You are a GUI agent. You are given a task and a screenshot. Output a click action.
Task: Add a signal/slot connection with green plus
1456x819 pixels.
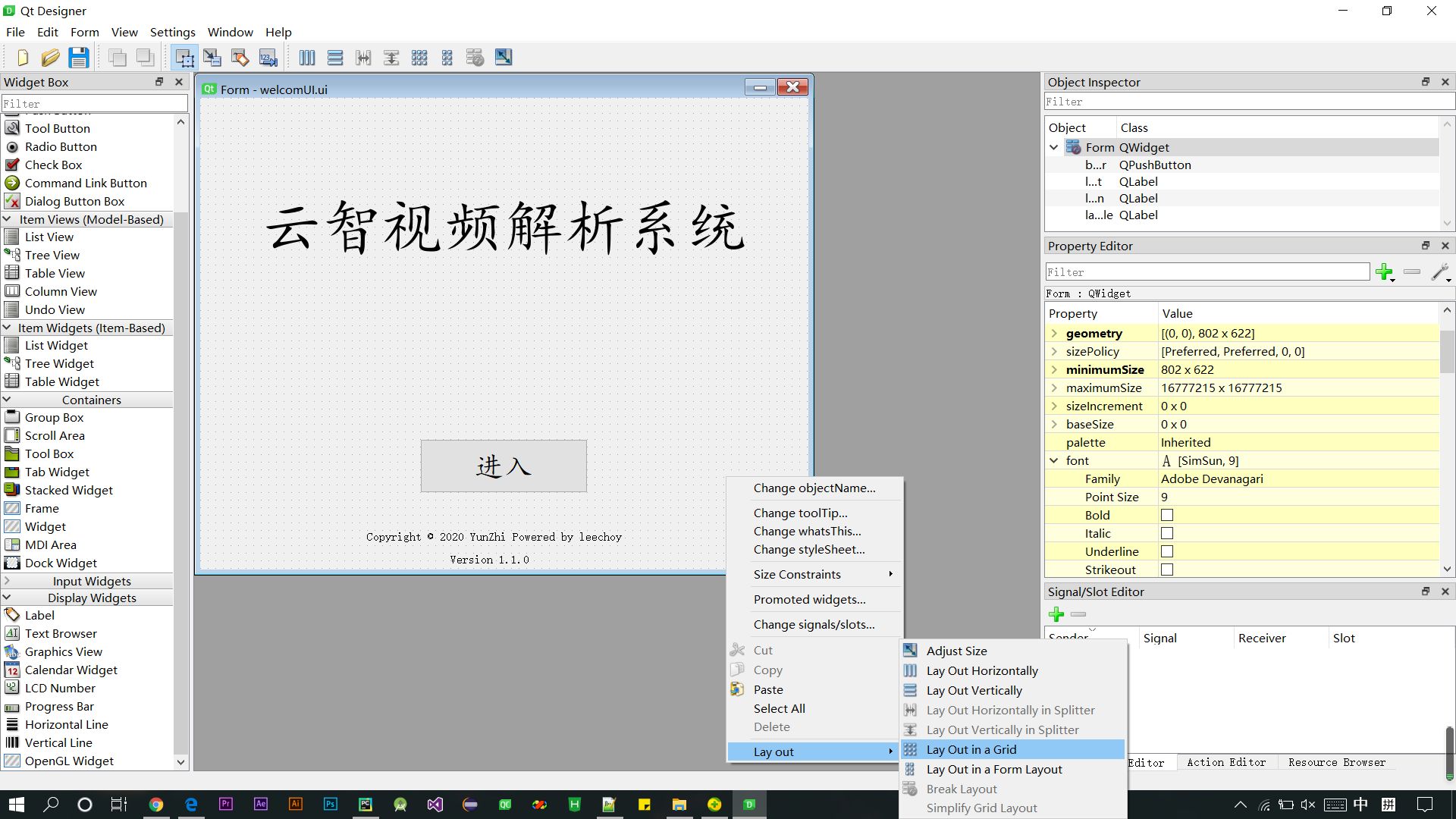pyautogui.click(x=1056, y=614)
